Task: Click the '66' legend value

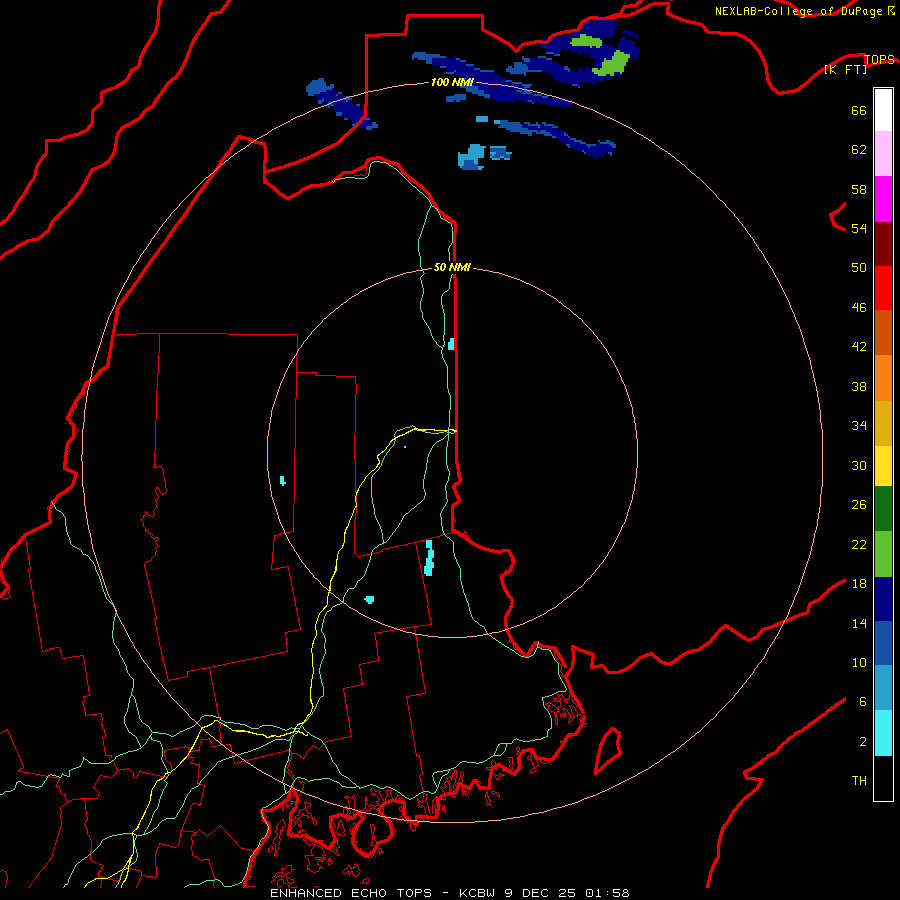Action: tap(859, 111)
